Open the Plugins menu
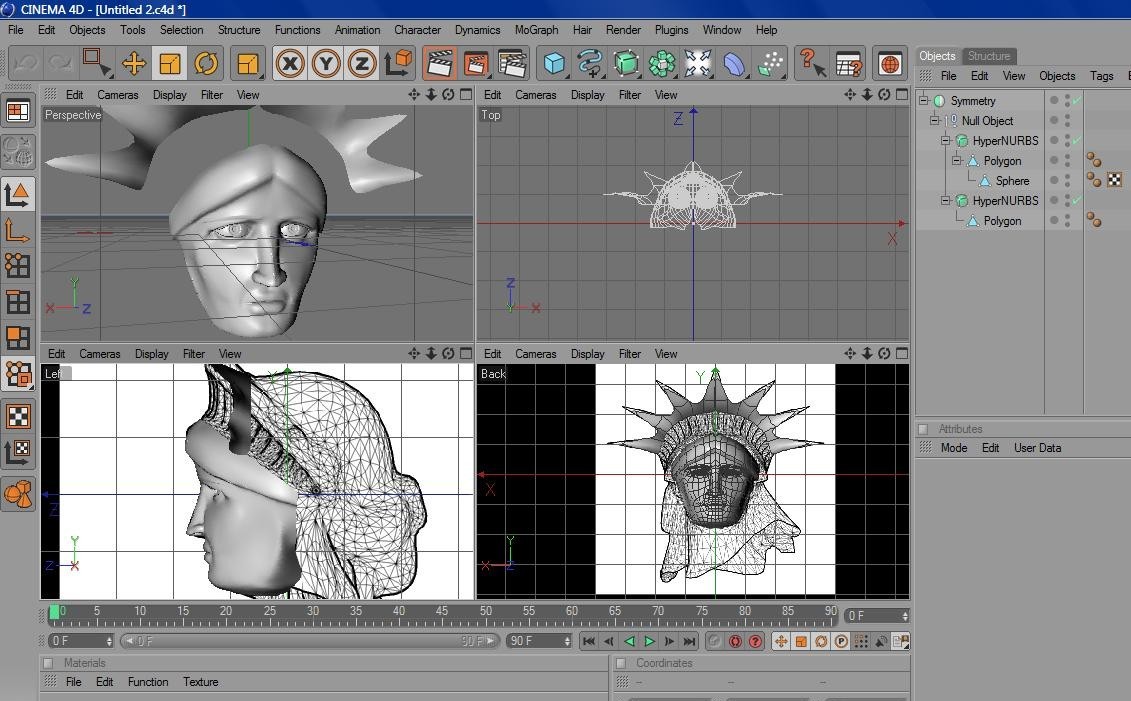The height and width of the screenshot is (701, 1131). coord(672,30)
